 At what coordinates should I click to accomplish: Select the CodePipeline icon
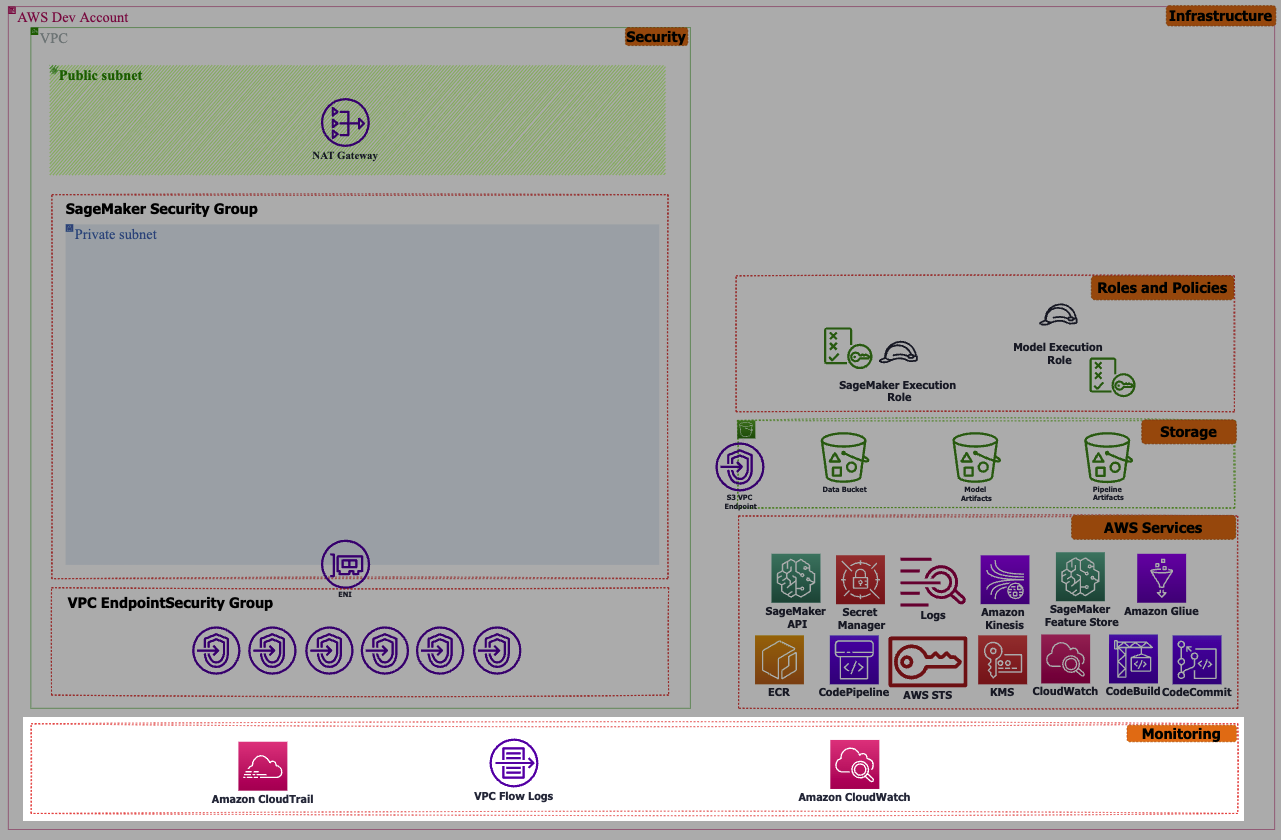(x=854, y=660)
